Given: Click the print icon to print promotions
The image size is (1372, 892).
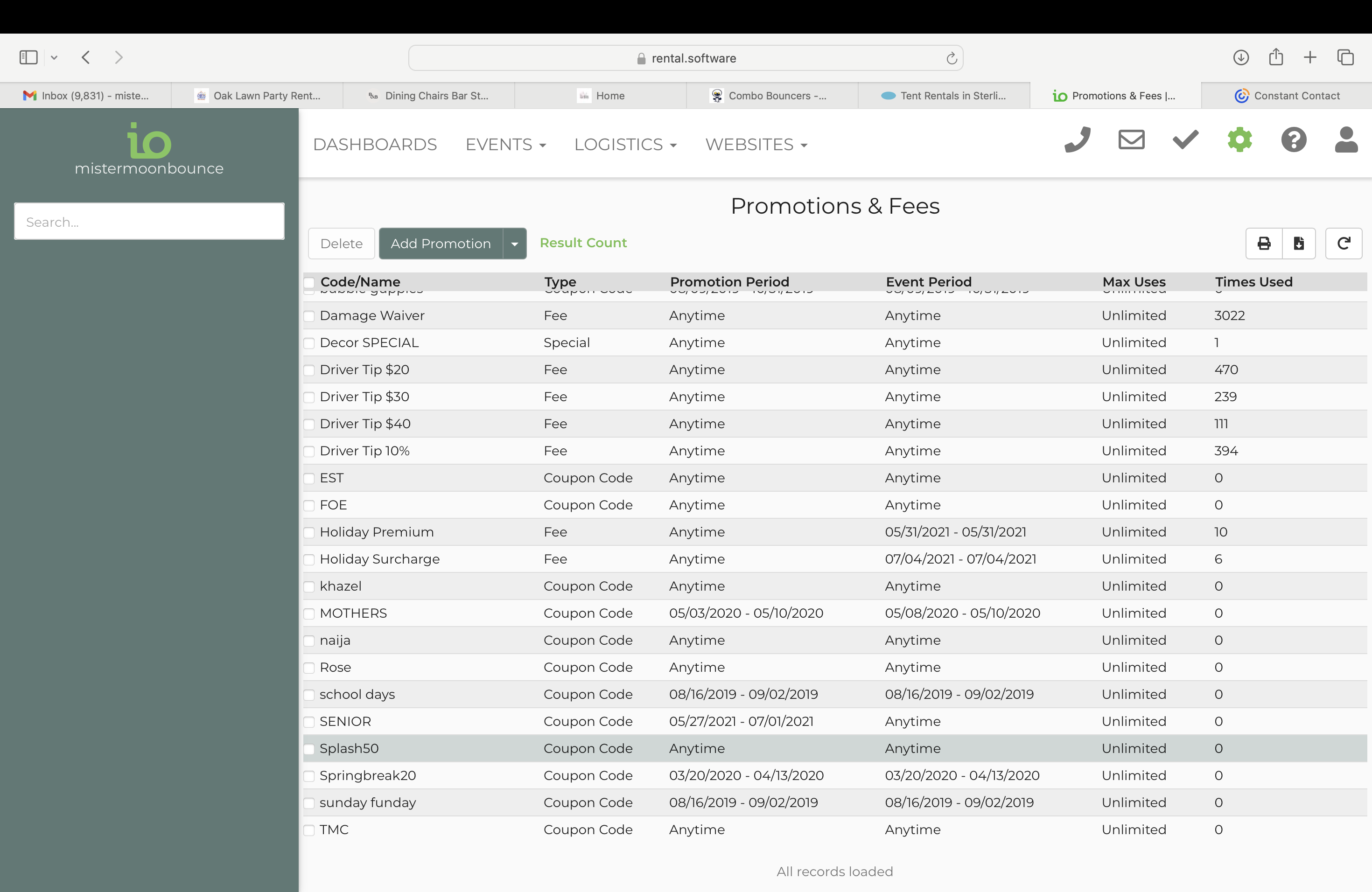Looking at the screenshot, I should [x=1263, y=243].
